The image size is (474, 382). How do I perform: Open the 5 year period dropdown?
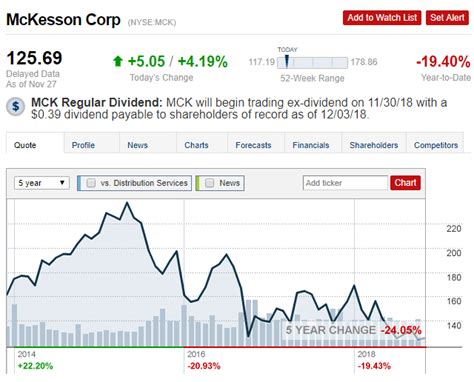[42, 183]
